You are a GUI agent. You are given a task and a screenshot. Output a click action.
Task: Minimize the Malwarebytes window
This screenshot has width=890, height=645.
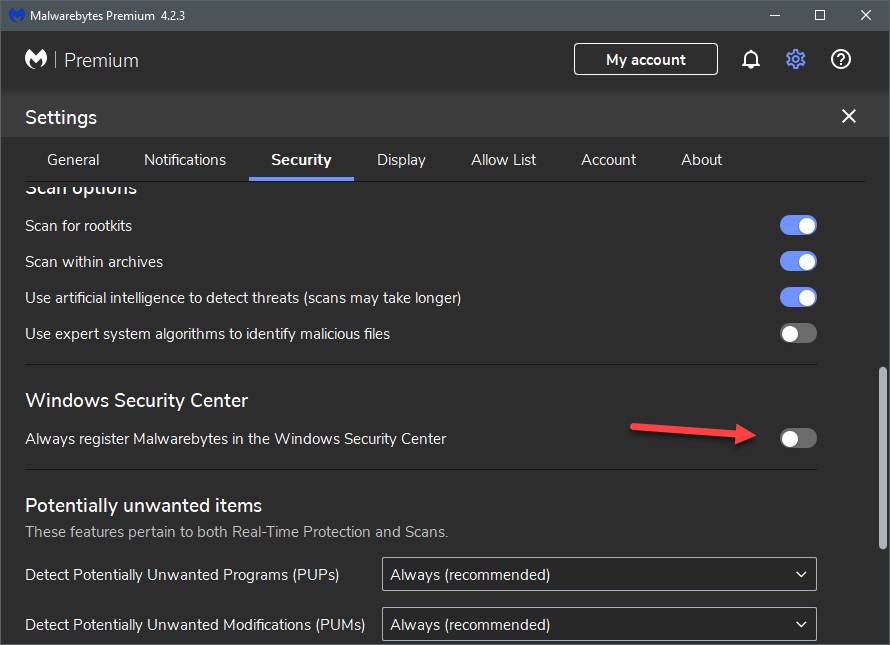[775, 15]
